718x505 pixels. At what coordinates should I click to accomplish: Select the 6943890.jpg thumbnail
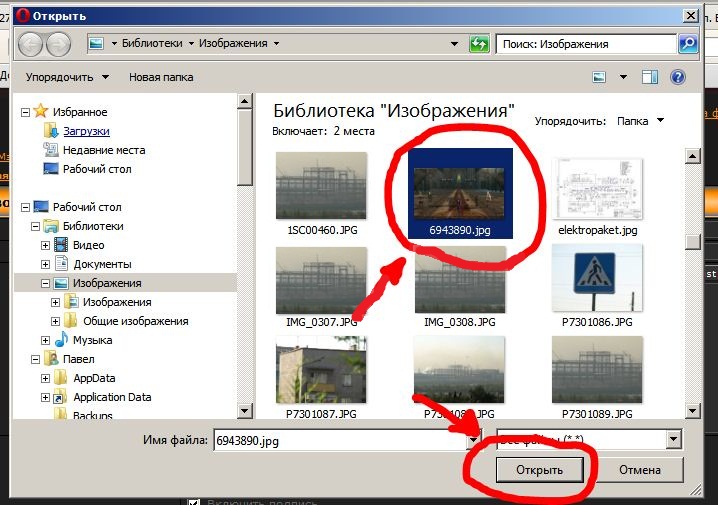tap(459, 194)
